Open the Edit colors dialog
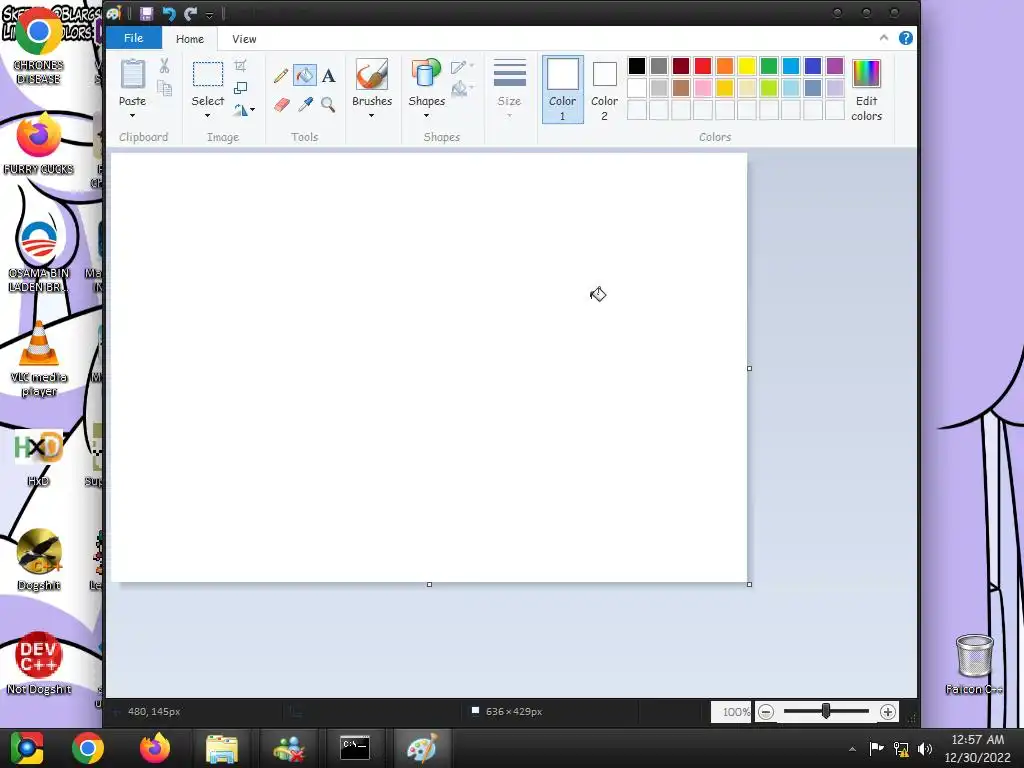 (866, 89)
